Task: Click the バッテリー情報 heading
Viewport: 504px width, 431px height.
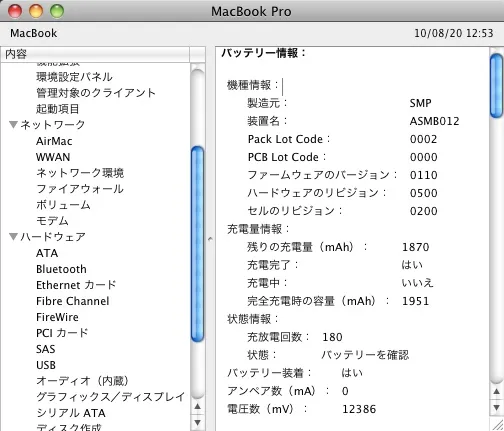Action: (264, 53)
